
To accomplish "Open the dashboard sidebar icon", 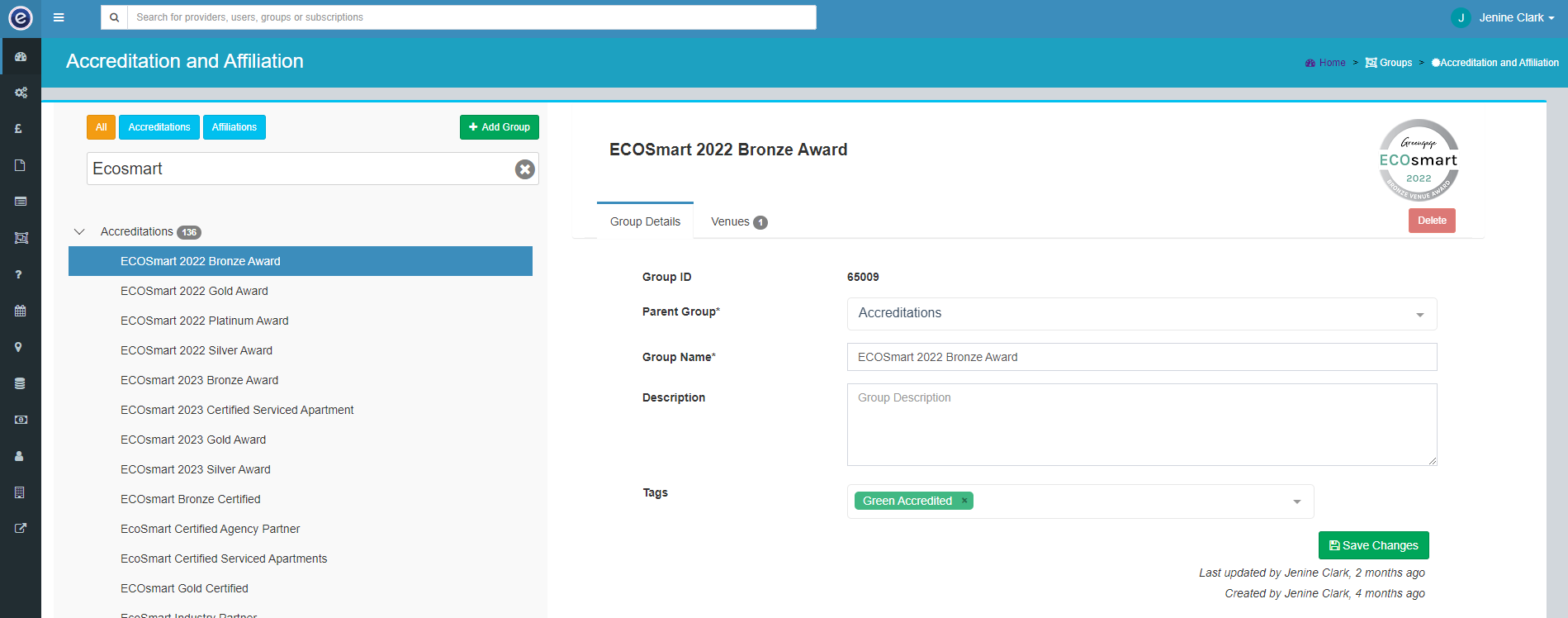I will (x=21, y=57).
